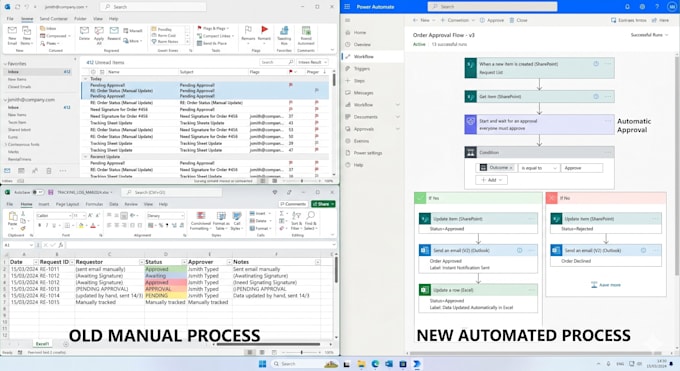680x371 pixels.
Task: Toggle Italic formatting in Excel
Action: (x=46, y=225)
